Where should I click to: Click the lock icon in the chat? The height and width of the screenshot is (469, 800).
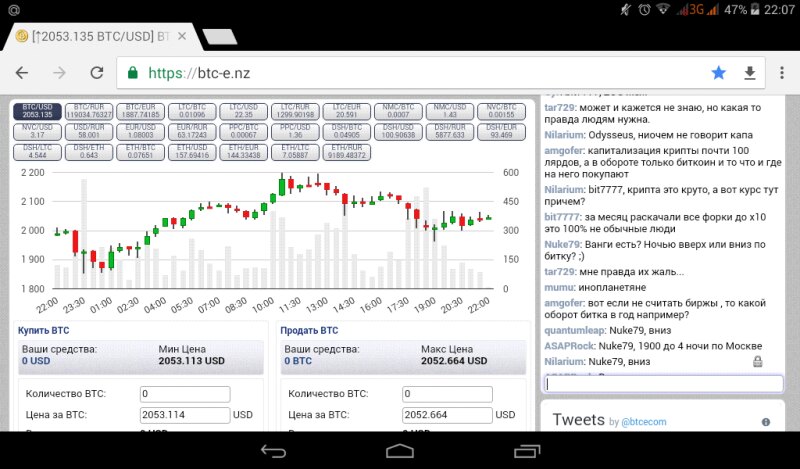tap(758, 361)
